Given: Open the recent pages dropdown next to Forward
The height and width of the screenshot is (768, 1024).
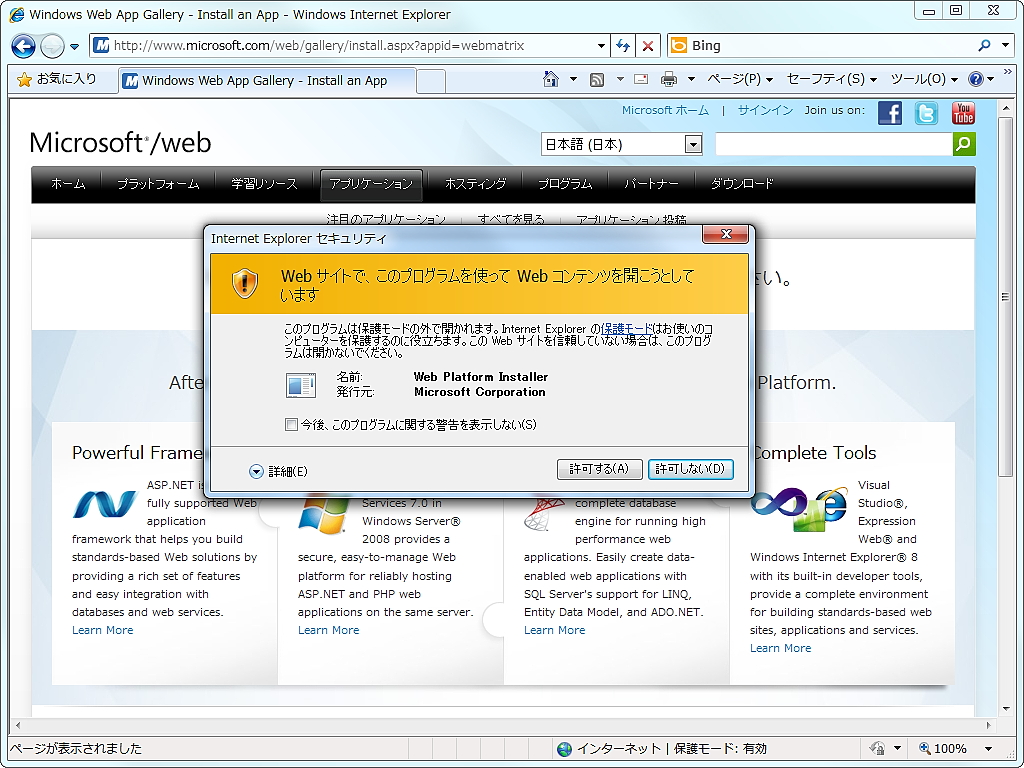Looking at the screenshot, I should [74, 47].
